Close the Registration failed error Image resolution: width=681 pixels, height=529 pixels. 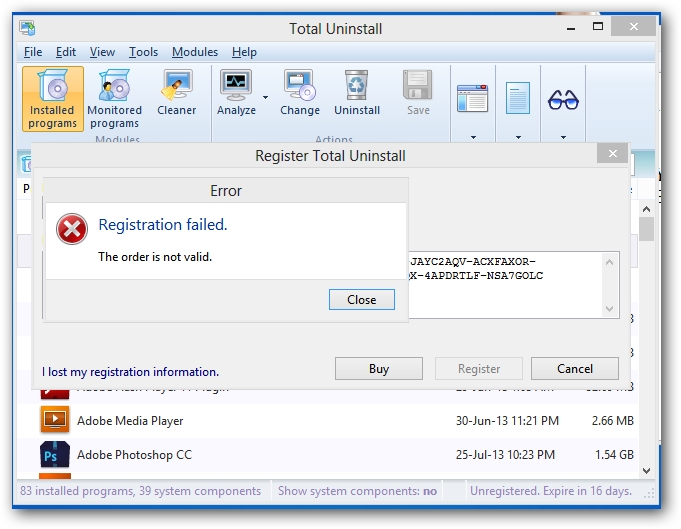361,299
